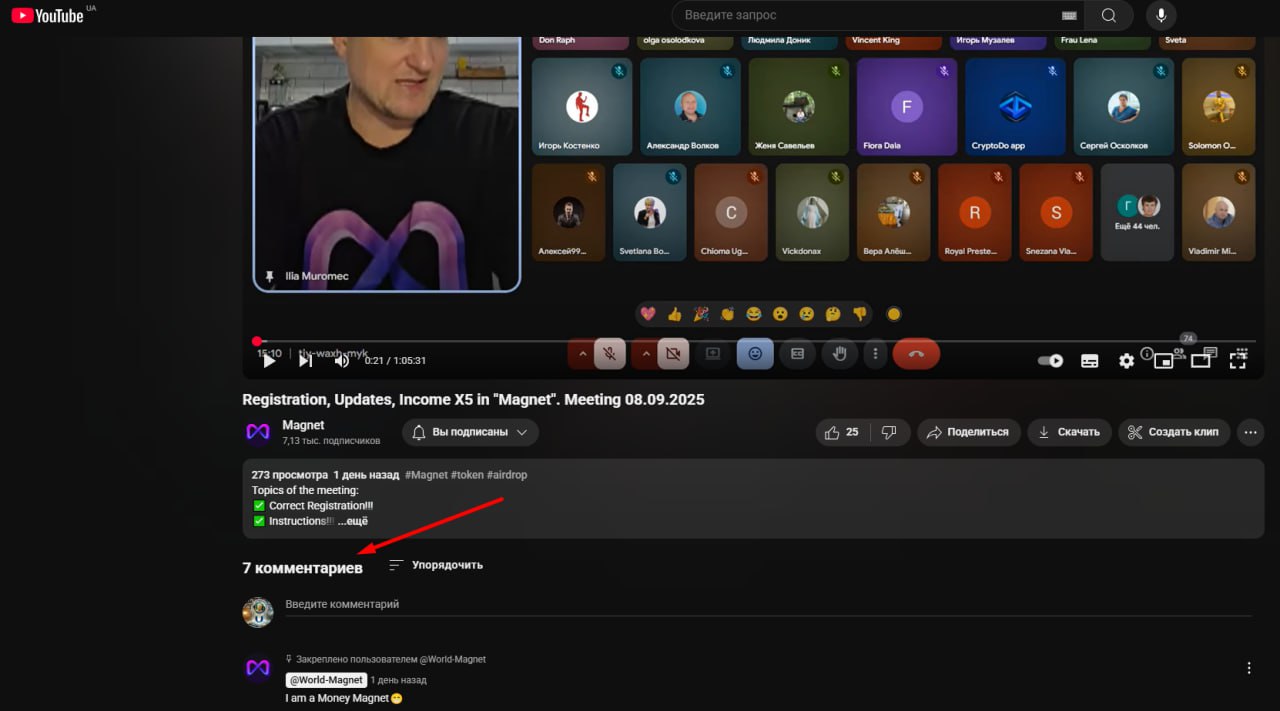Click the Введите комментарий comment field

pos(768,604)
